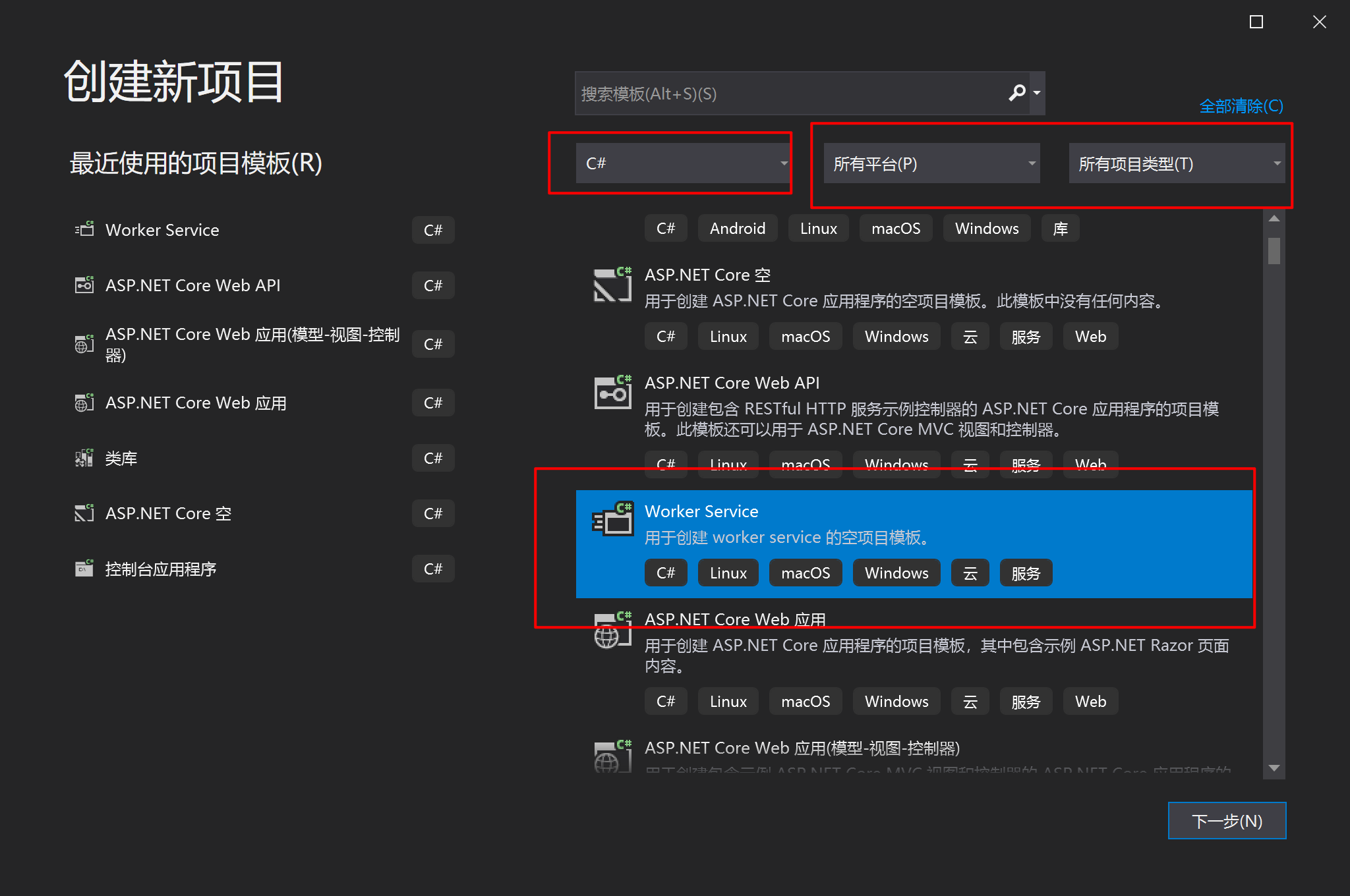Expand the search options arrow beside magnifier

click(1037, 93)
